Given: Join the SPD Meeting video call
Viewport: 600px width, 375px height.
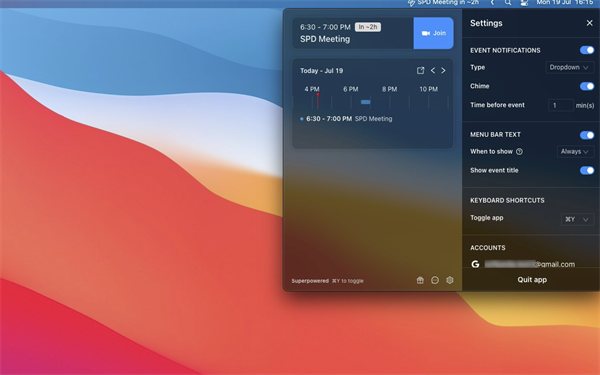Looking at the screenshot, I should coord(434,33).
